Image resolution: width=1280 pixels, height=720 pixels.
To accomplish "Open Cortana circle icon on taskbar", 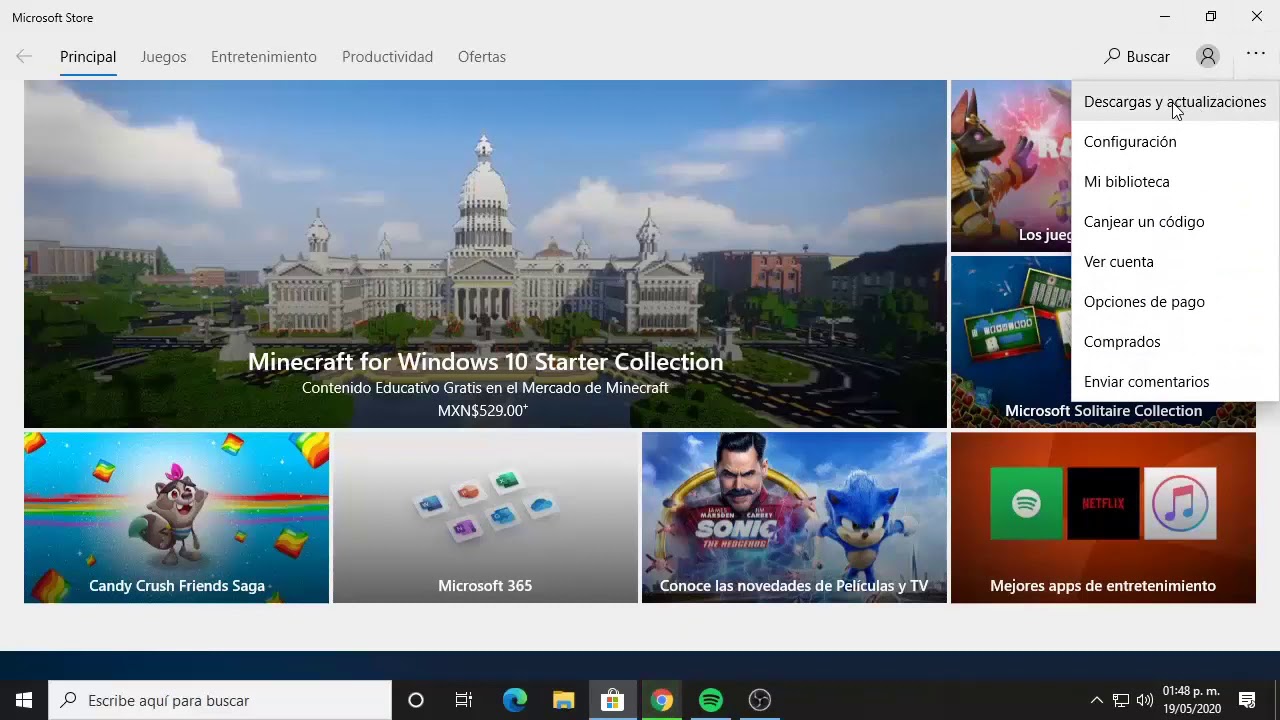I will 416,700.
